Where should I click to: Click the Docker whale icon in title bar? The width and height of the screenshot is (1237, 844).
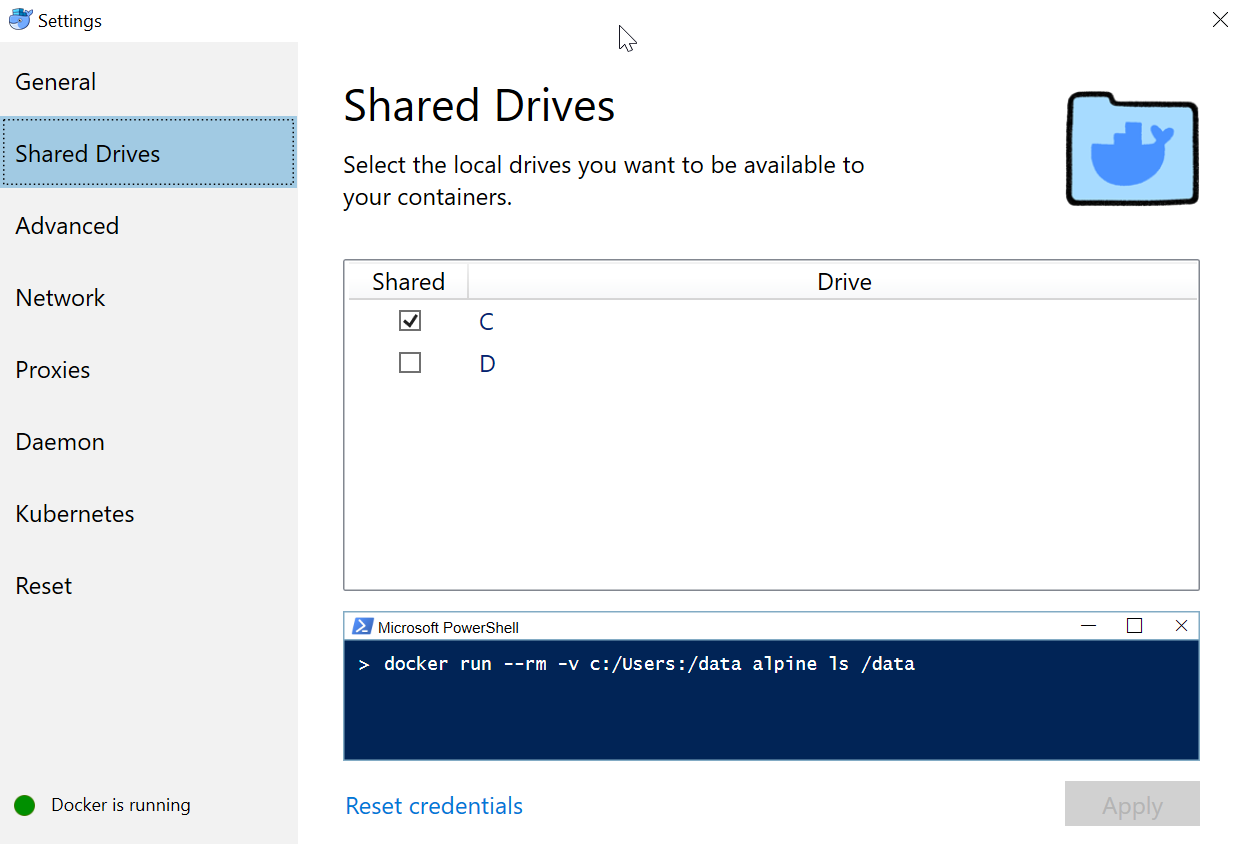(x=20, y=20)
